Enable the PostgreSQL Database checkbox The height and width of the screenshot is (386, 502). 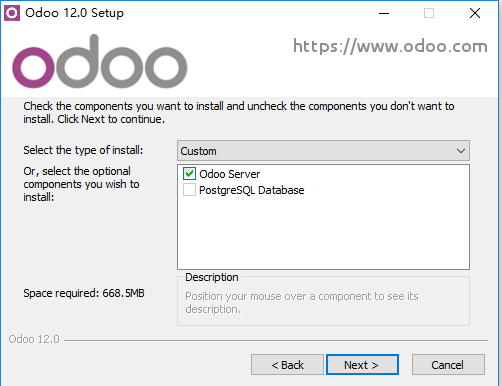pyautogui.click(x=189, y=190)
